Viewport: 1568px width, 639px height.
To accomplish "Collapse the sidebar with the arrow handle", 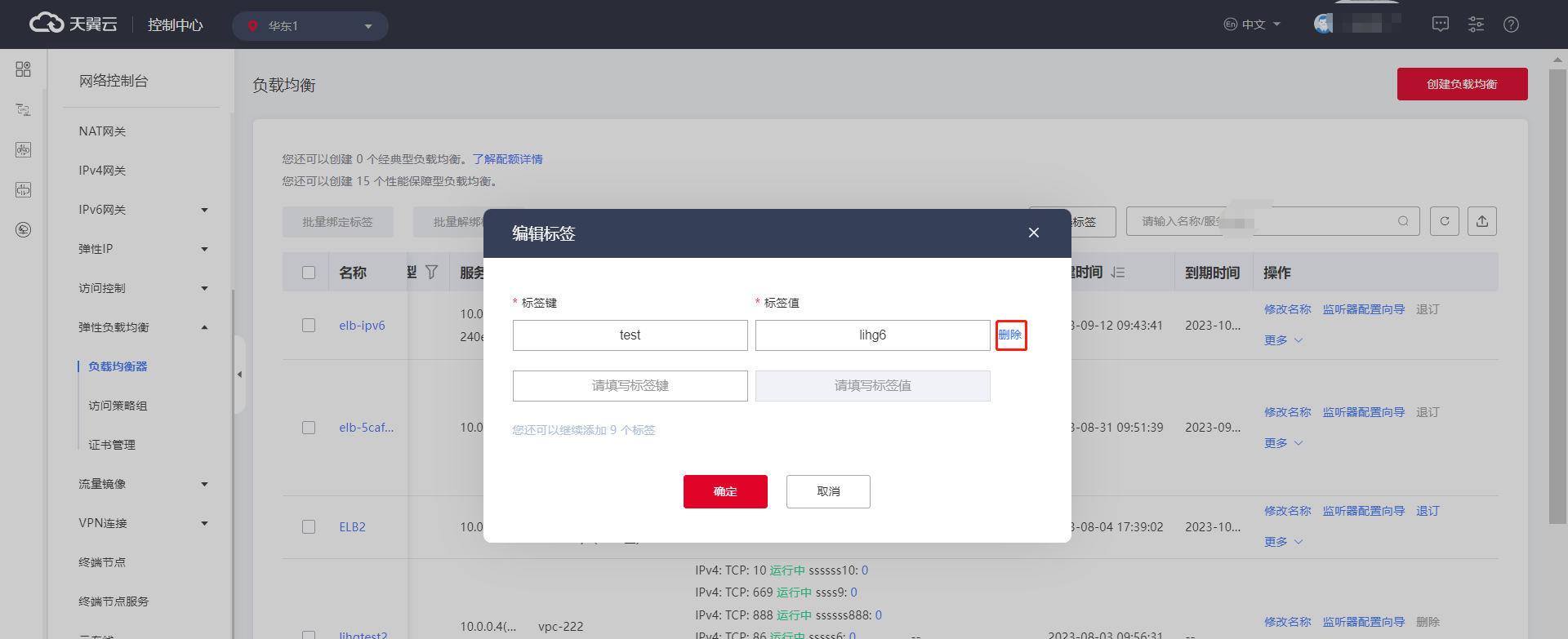I will (239, 375).
